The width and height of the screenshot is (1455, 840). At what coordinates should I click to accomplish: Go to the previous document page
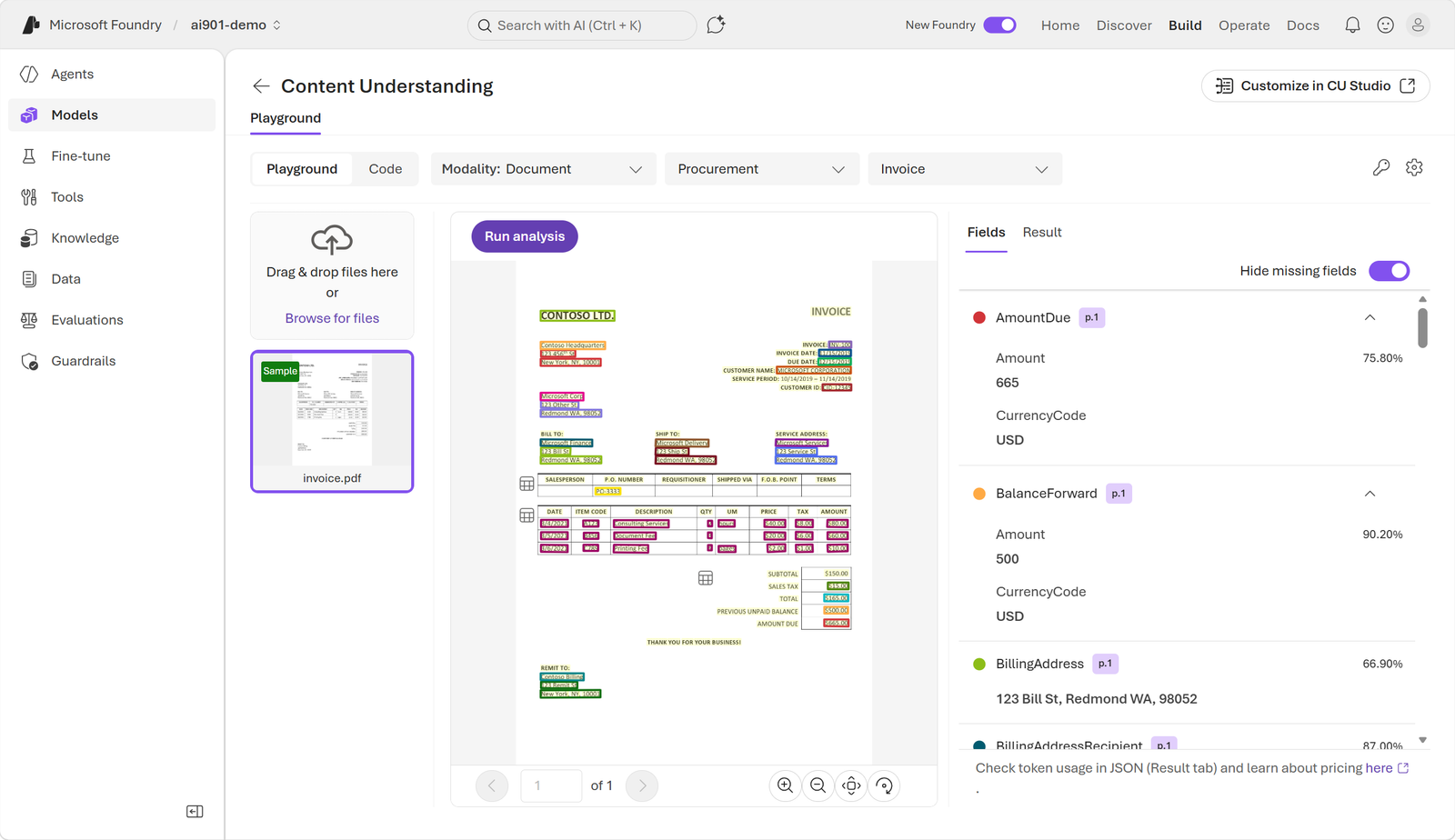click(492, 785)
